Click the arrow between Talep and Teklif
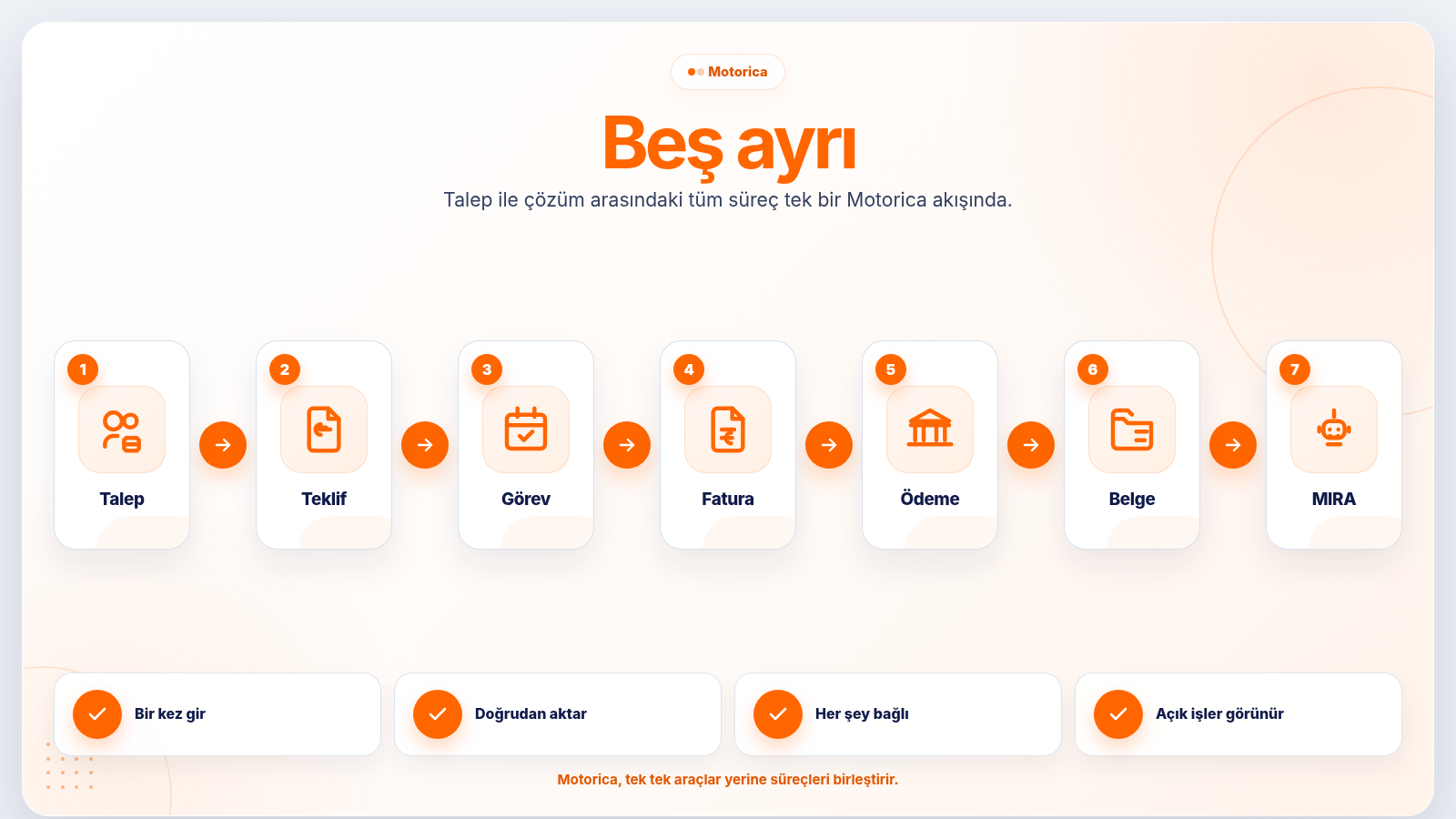Image resolution: width=1456 pixels, height=819 pixels. pos(223,445)
